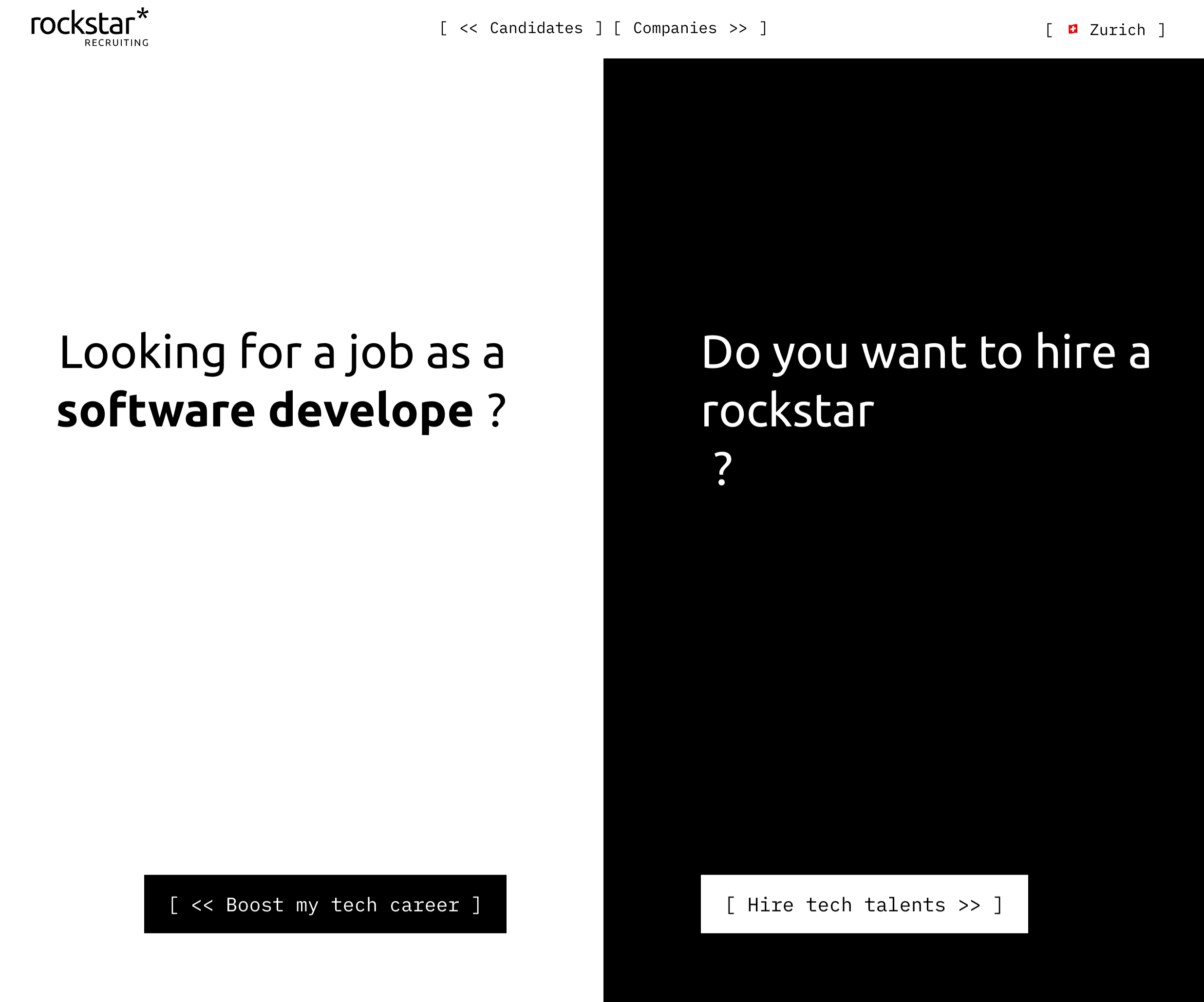The width and height of the screenshot is (1204, 1002).
Task: Click the left double-arrow beside Candidates
Action: 469,28
